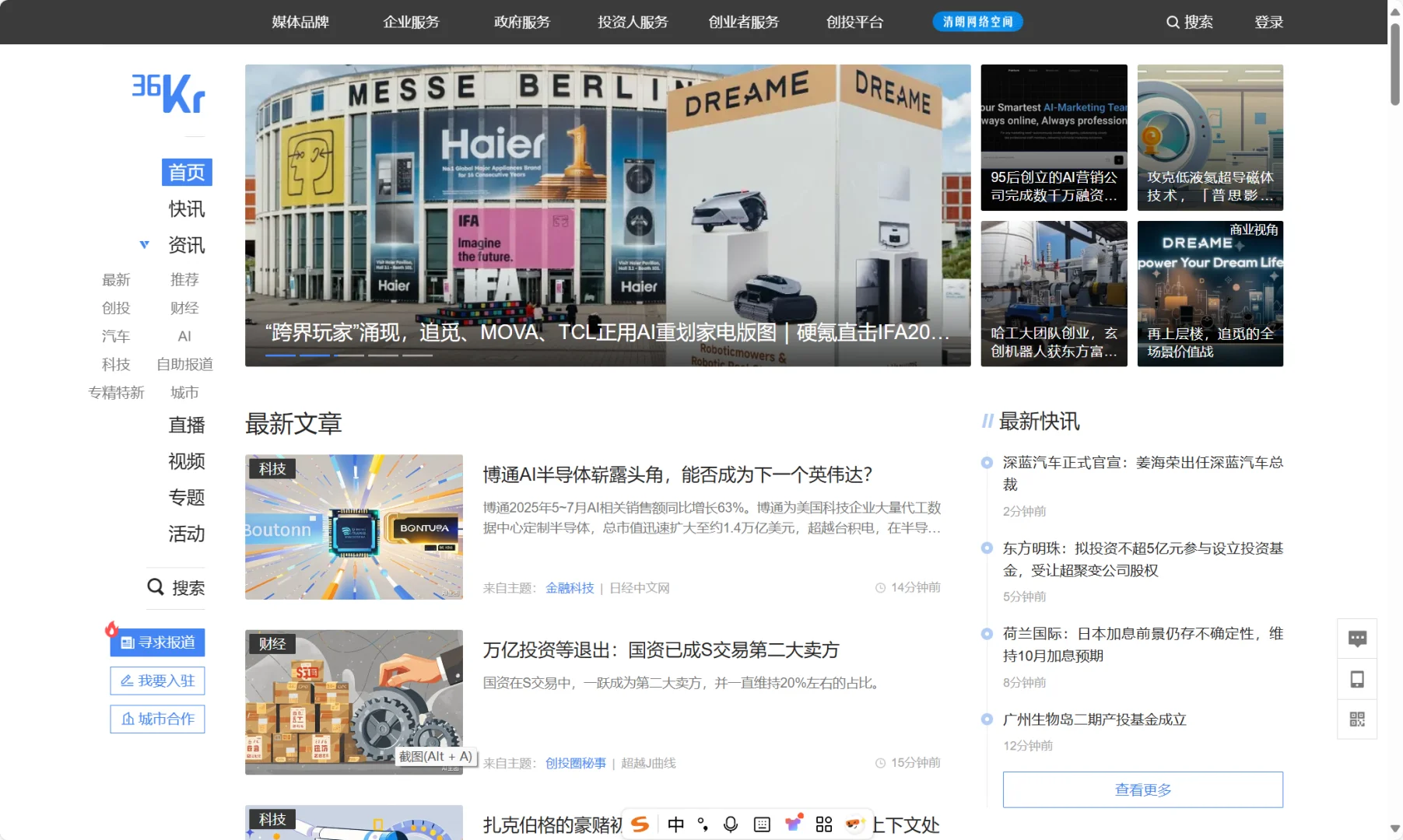Select the 汽车 subcategory
The image size is (1403, 840).
(116, 336)
